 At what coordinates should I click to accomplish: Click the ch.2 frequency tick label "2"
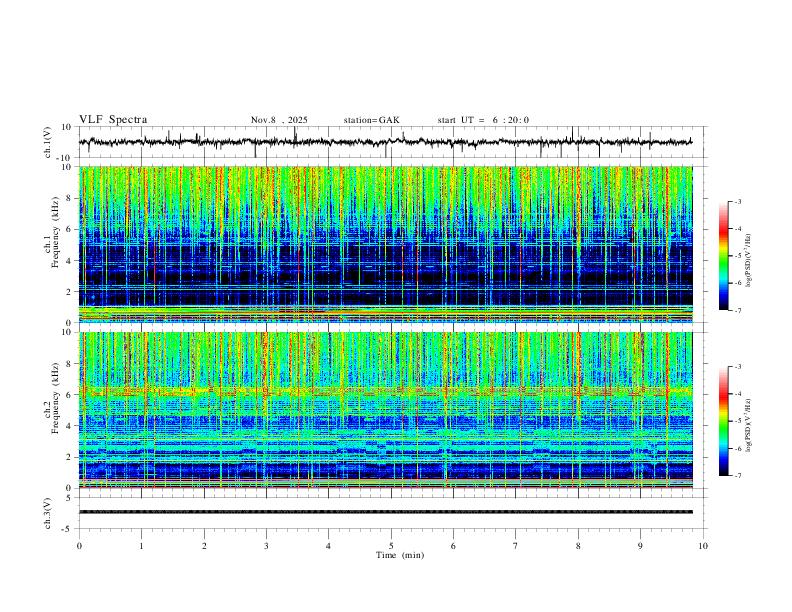(x=70, y=457)
